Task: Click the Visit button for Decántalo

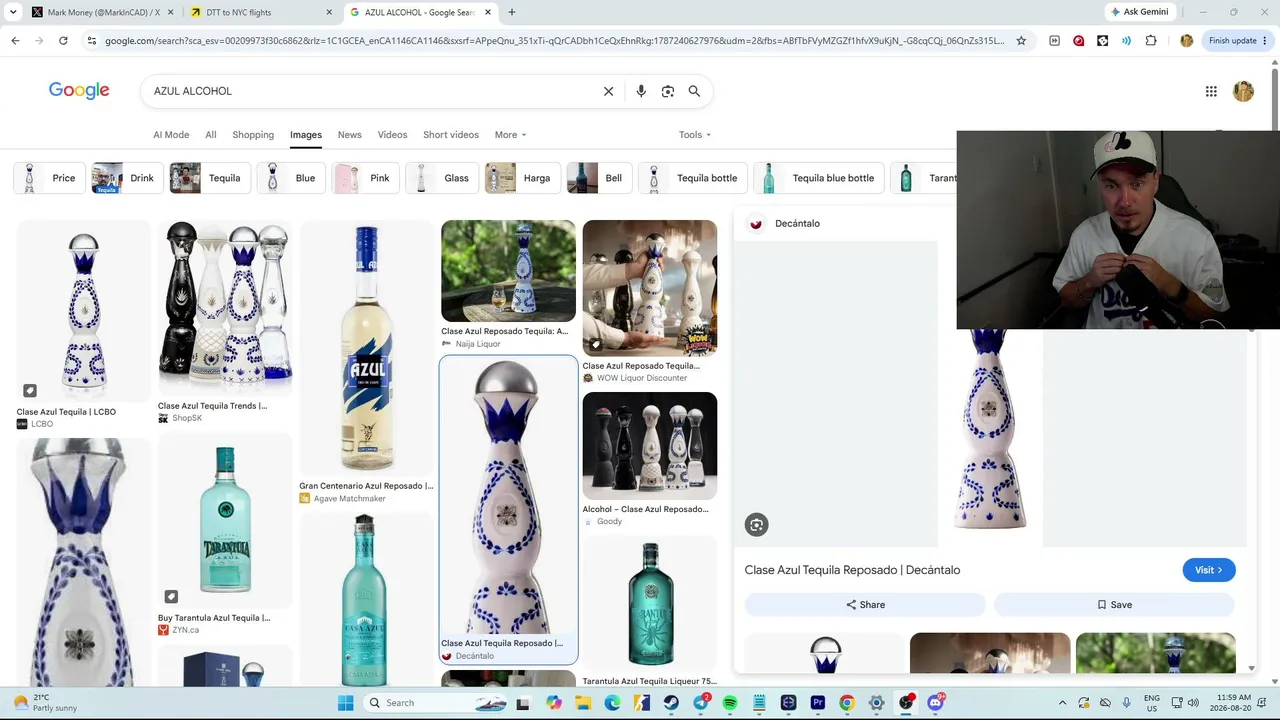Action: 1209,570
